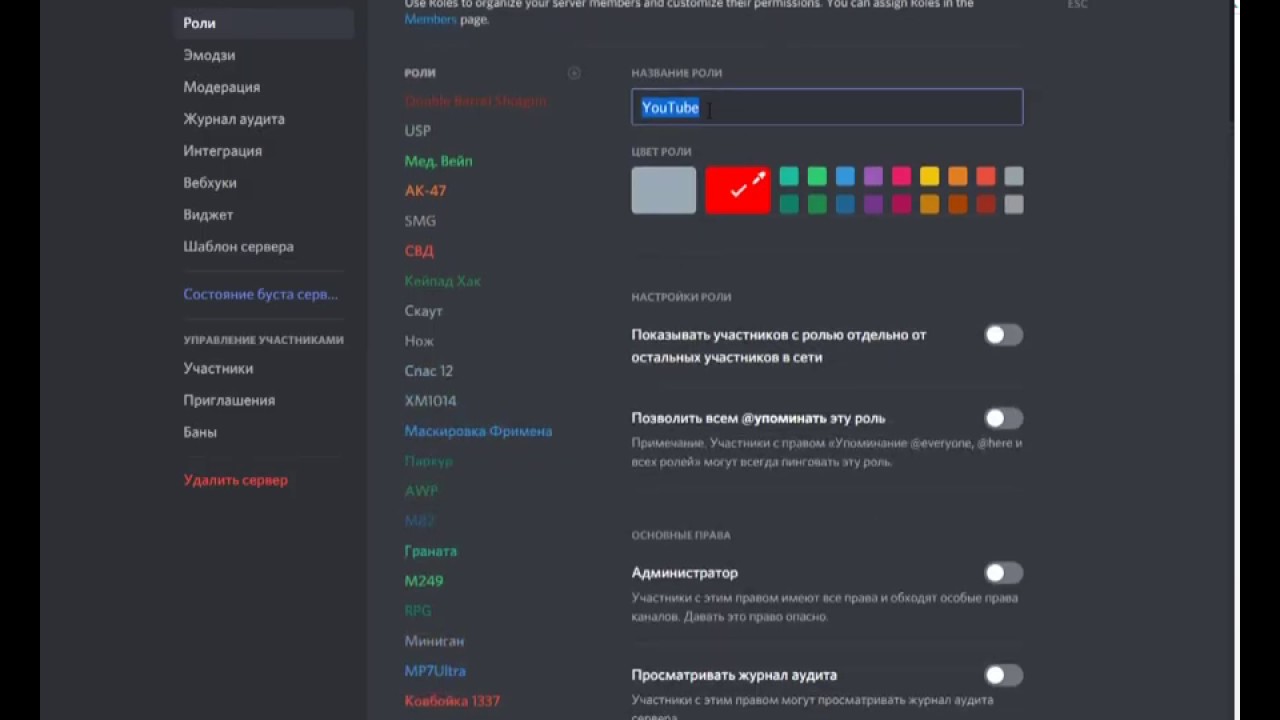
Task: Choose the light blue swatch in the top row
Action: [845, 176]
